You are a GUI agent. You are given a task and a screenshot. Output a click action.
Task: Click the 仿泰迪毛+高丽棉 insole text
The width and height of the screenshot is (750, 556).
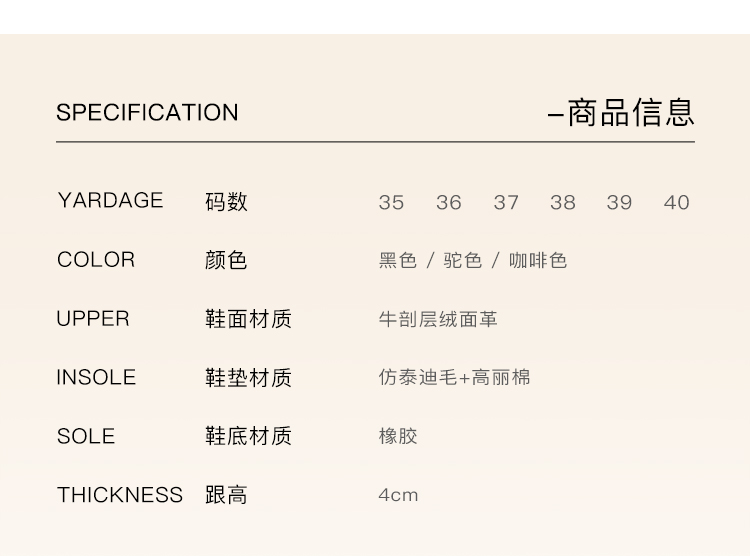pyautogui.click(x=455, y=378)
